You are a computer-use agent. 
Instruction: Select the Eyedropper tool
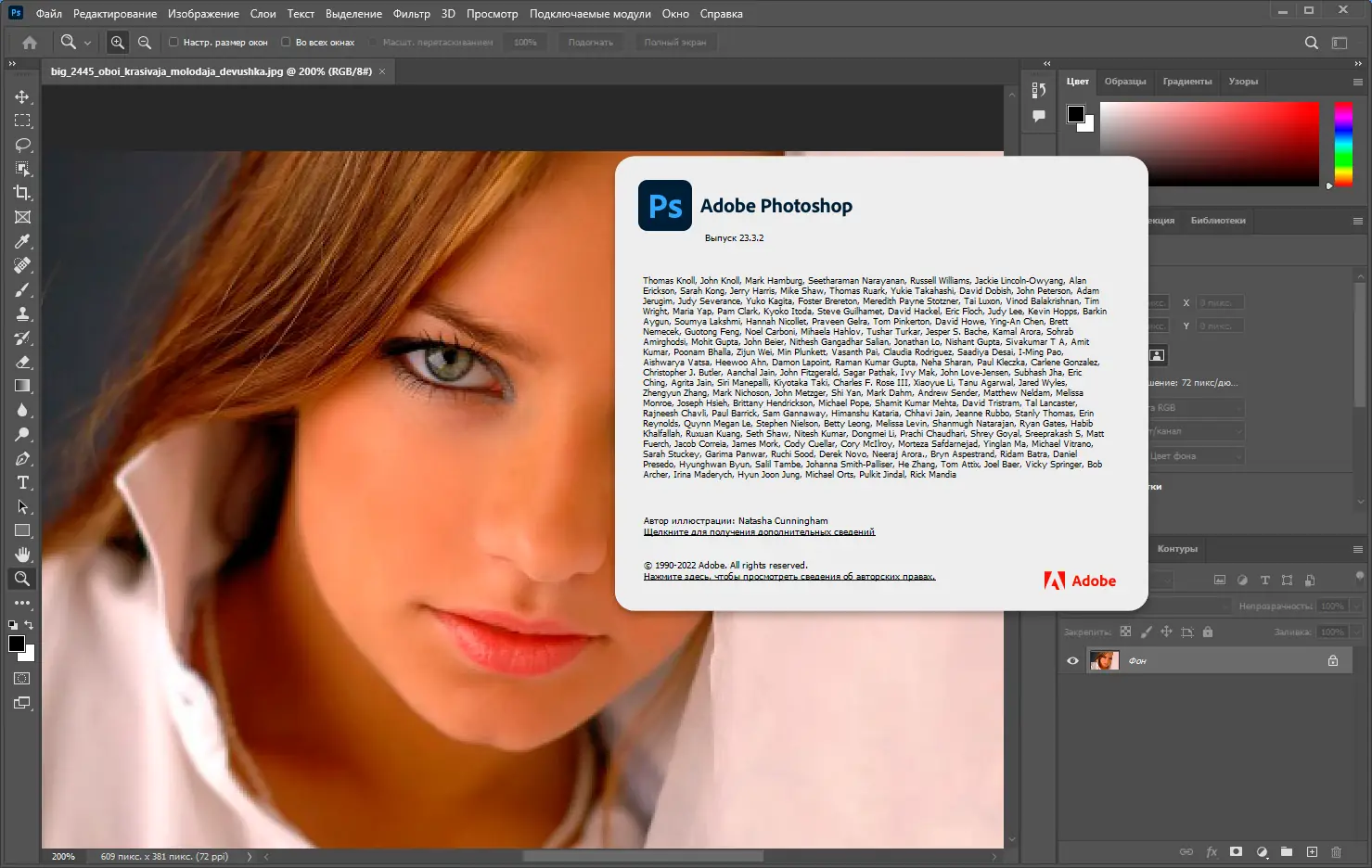tap(22, 241)
